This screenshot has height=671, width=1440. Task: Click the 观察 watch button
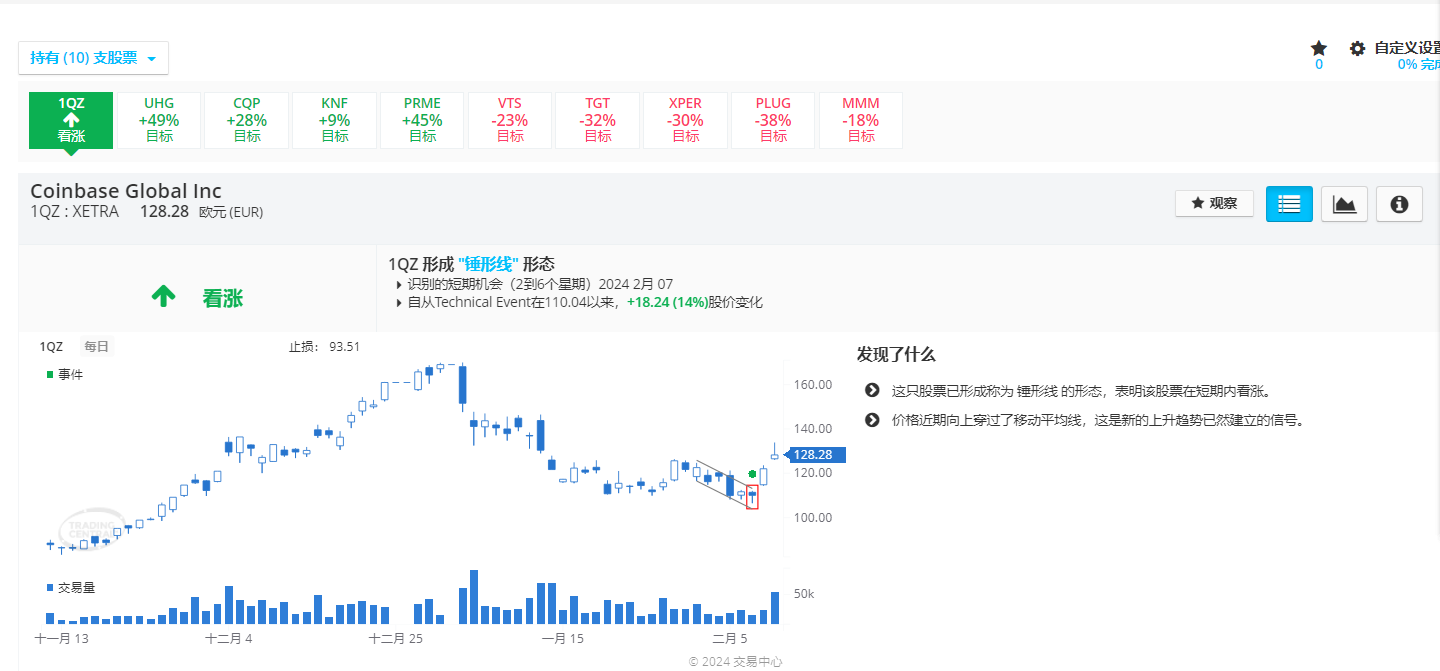pyautogui.click(x=1214, y=203)
